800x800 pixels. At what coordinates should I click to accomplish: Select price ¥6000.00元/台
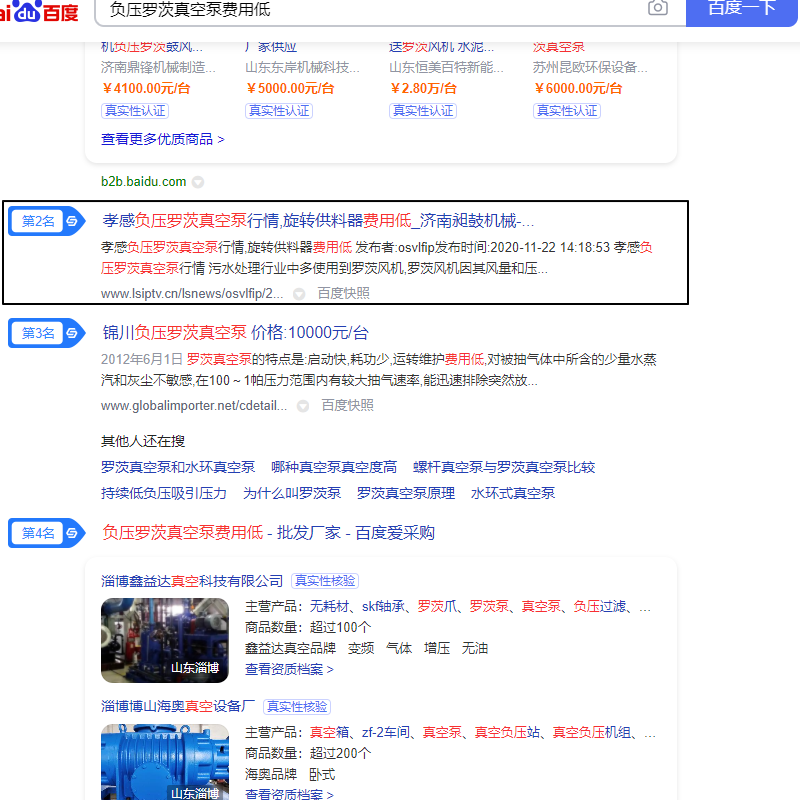578,89
